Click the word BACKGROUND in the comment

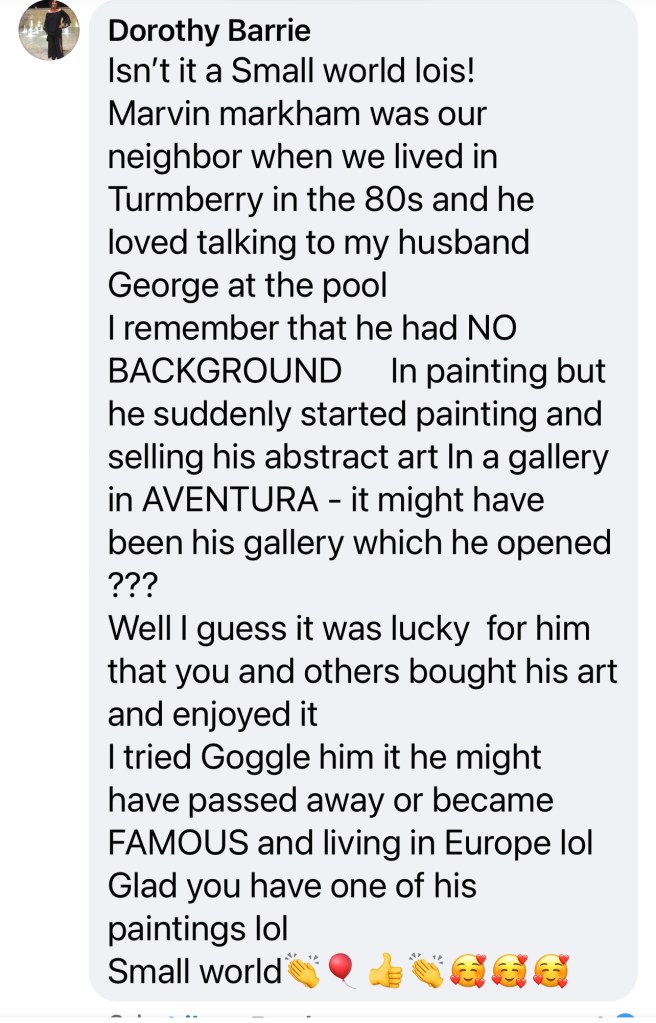[x=224, y=371]
